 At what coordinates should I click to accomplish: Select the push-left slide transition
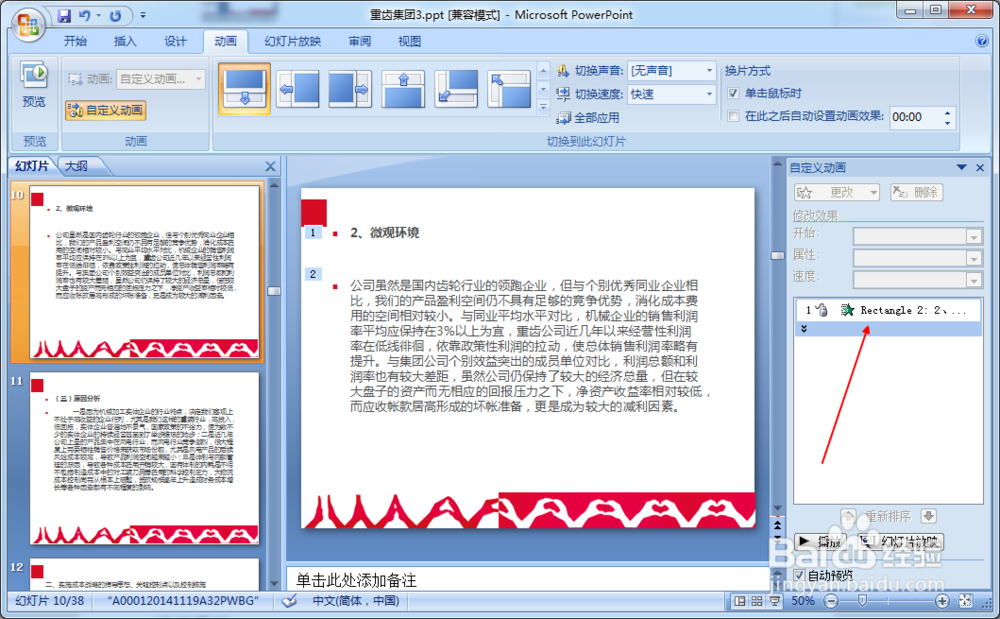click(x=298, y=89)
